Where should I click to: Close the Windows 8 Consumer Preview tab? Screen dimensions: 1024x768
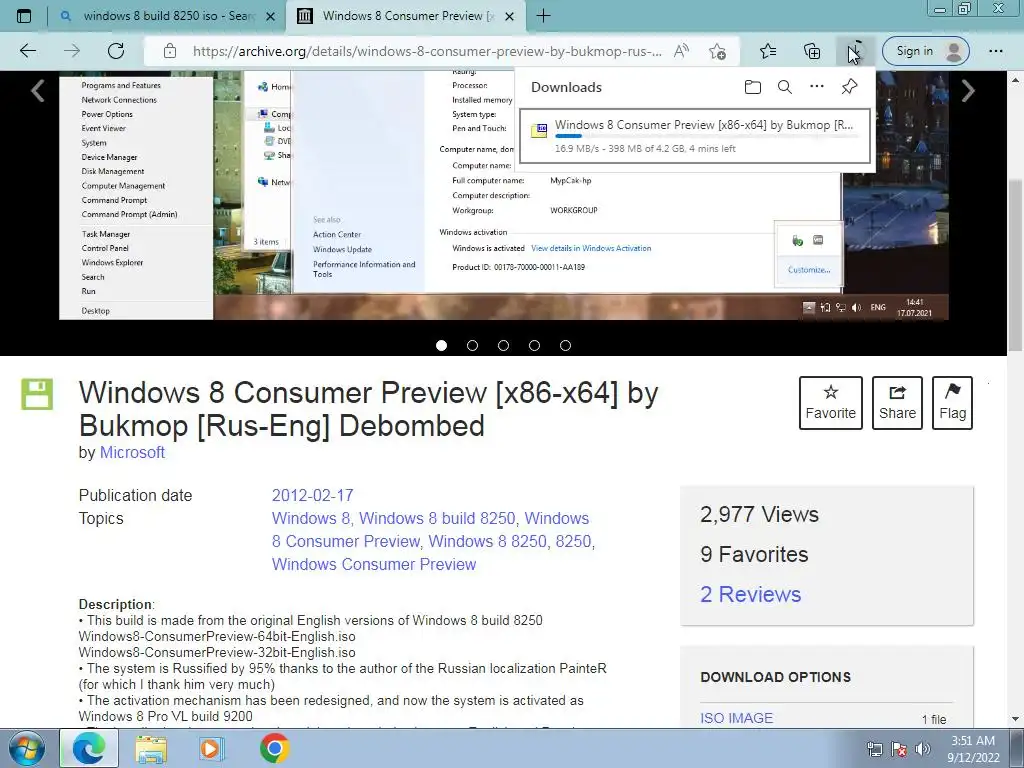[x=509, y=16]
